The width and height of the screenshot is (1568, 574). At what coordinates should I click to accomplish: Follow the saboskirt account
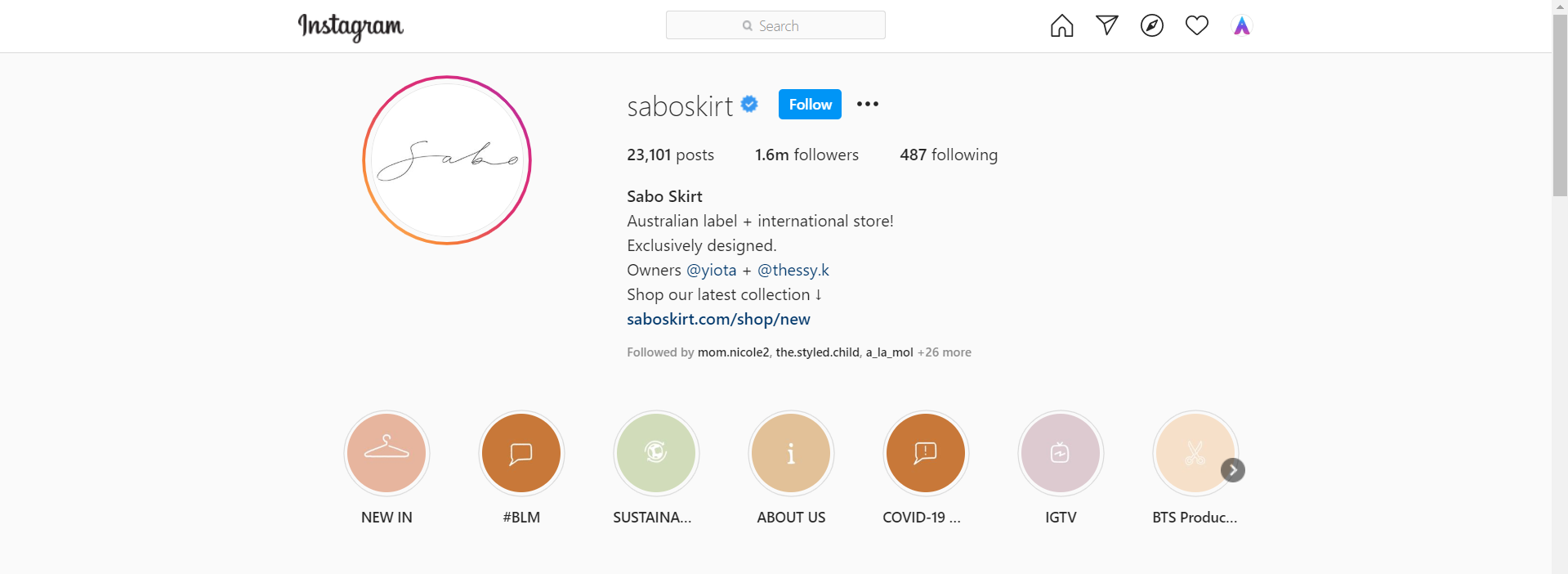tap(809, 104)
